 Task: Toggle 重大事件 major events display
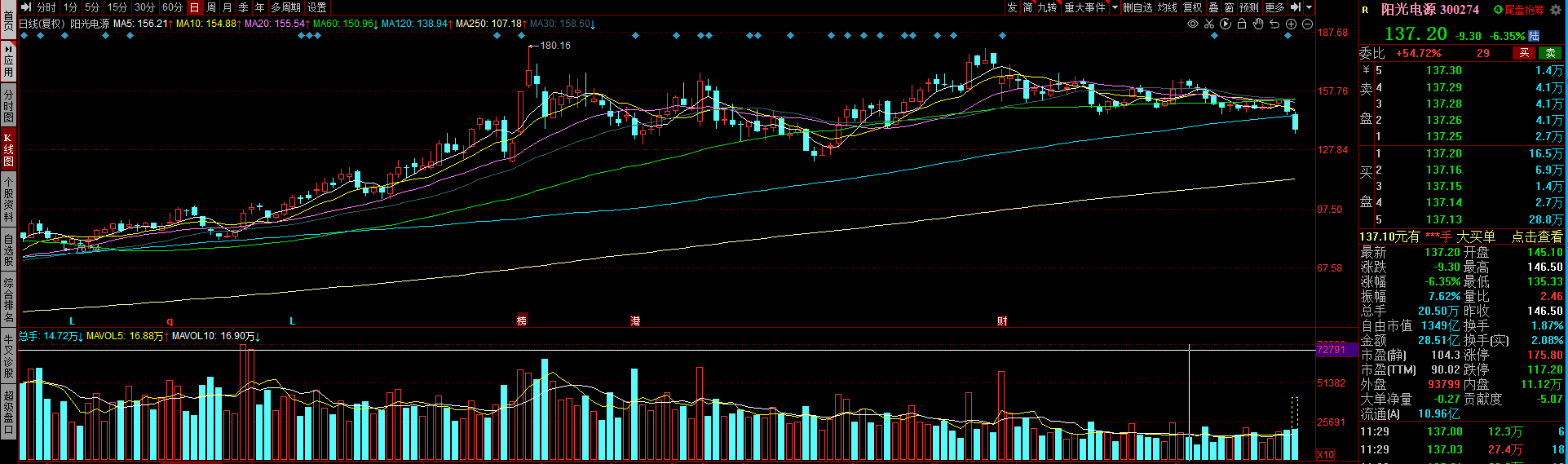(x=1085, y=7)
